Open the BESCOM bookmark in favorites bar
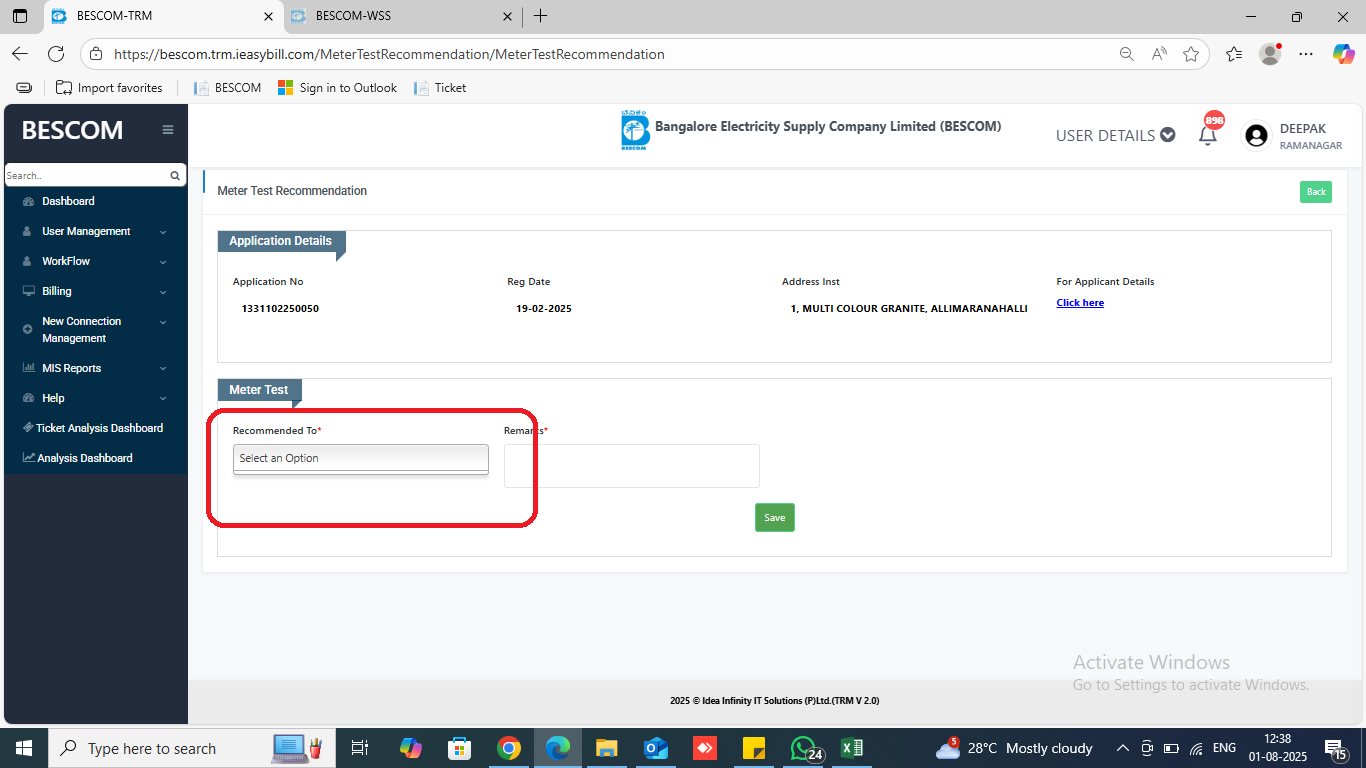1366x768 pixels. (227, 88)
